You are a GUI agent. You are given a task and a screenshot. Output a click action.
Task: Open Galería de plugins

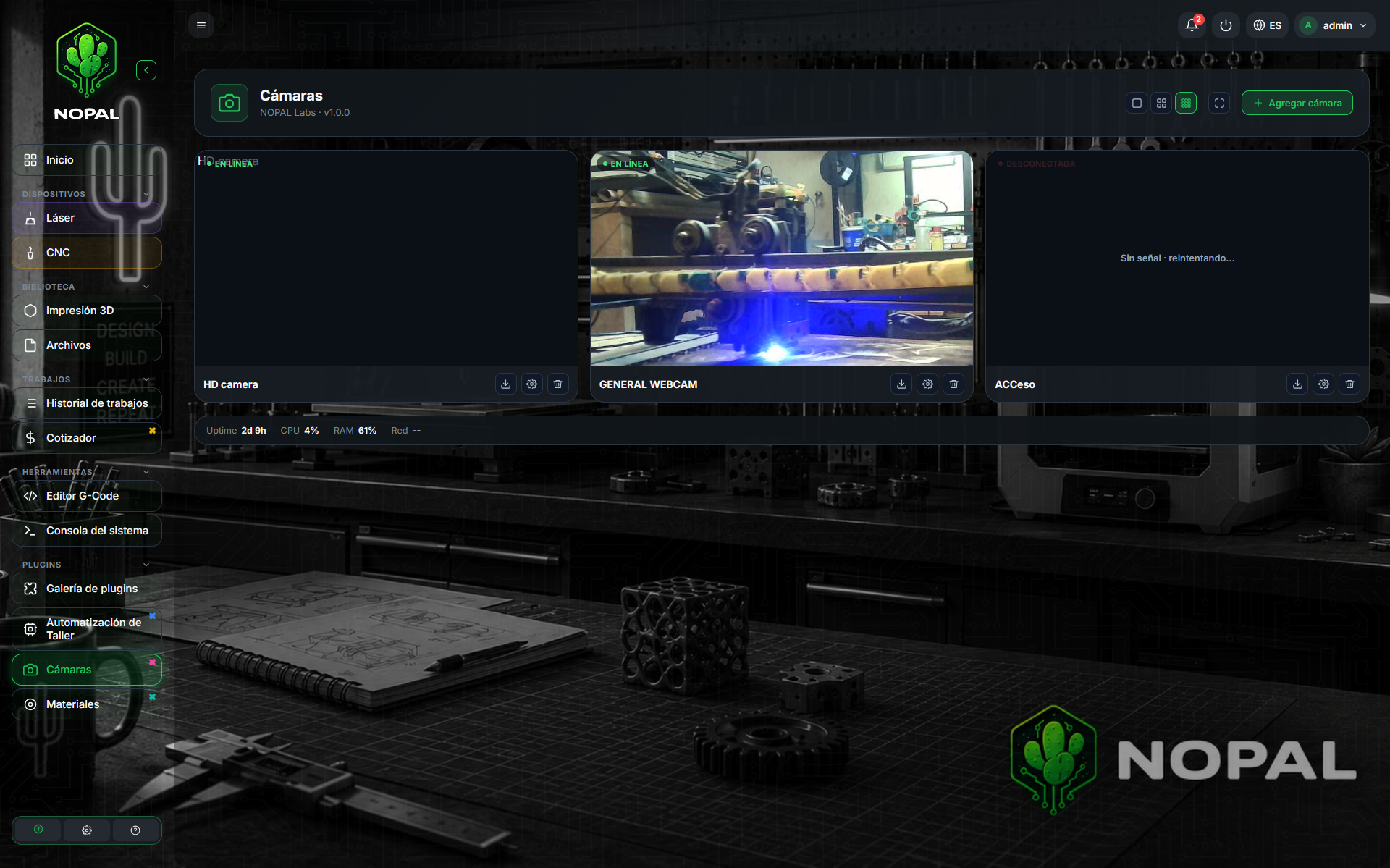point(87,589)
